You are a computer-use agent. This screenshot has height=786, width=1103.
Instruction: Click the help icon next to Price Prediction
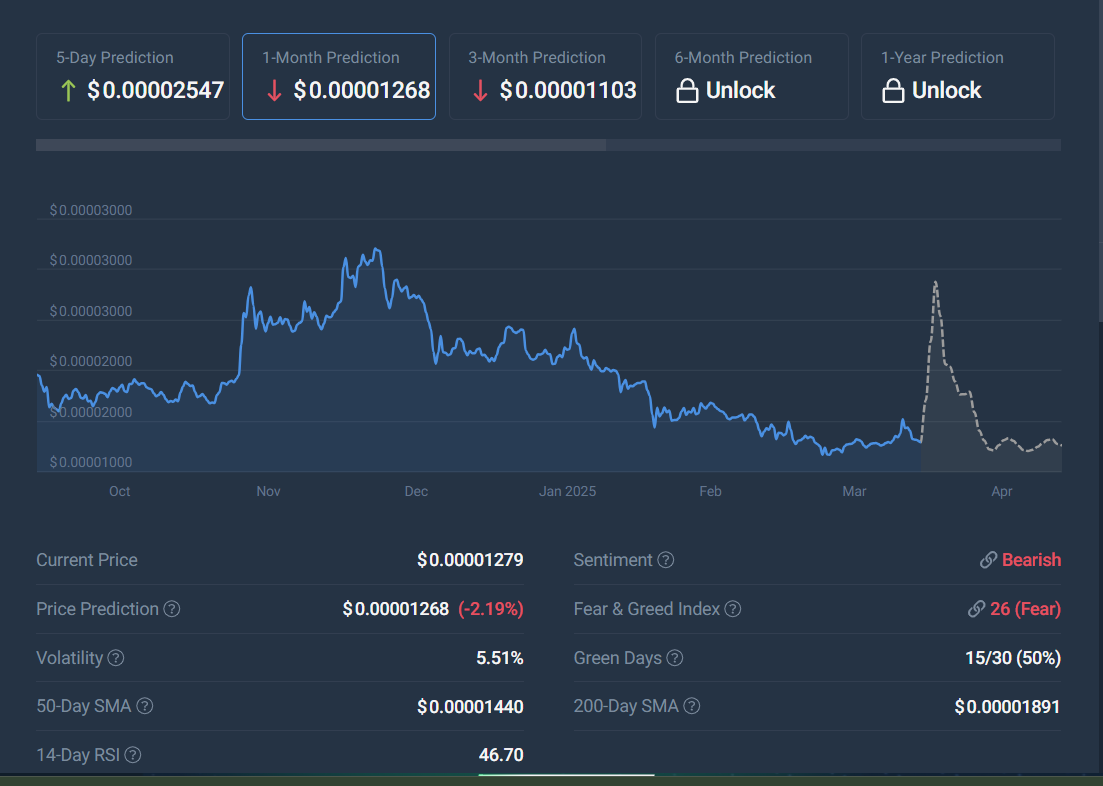[x=172, y=609]
